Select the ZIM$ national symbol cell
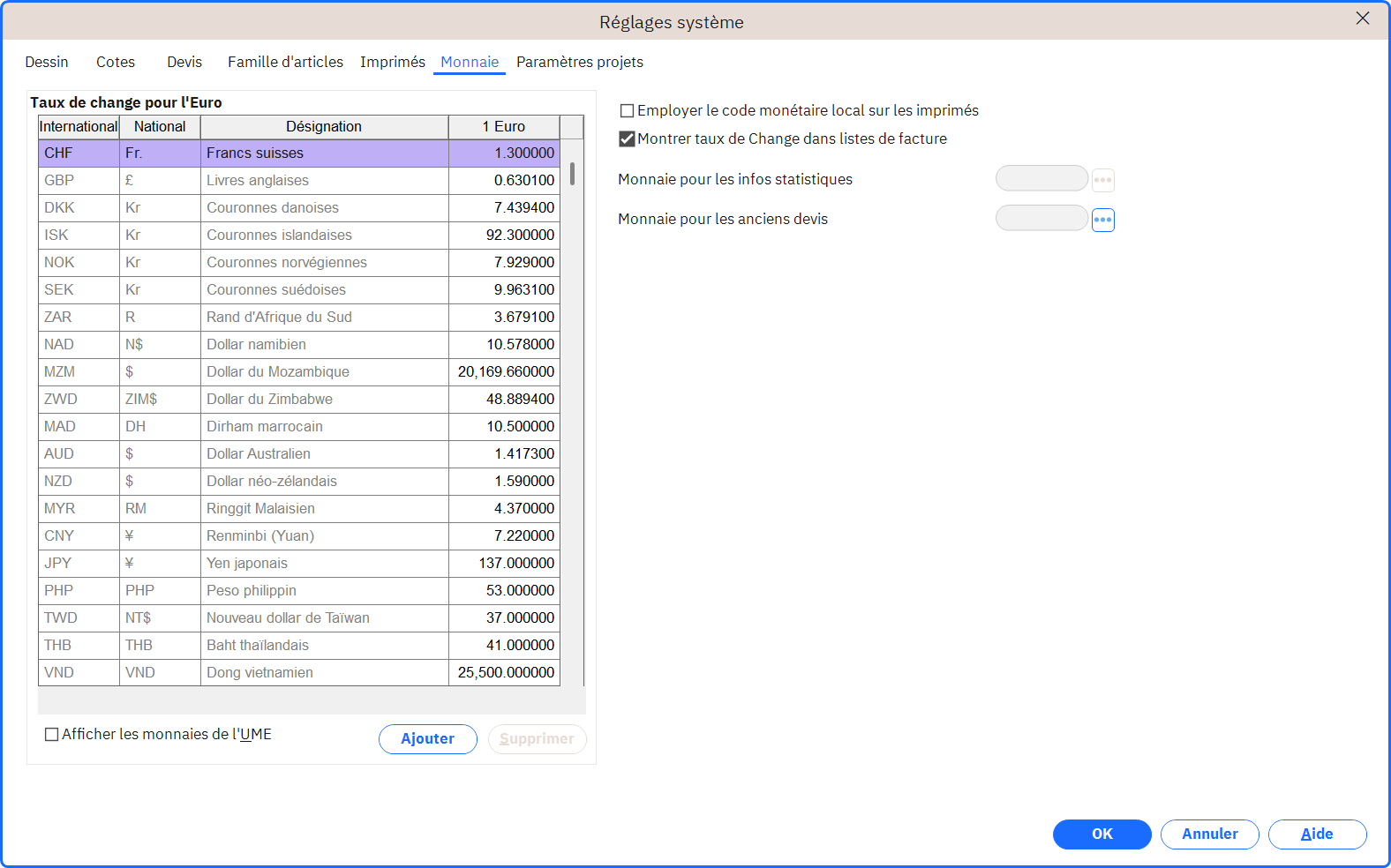Screen dimensions: 1391x868 pyautogui.click(x=160, y=400)
